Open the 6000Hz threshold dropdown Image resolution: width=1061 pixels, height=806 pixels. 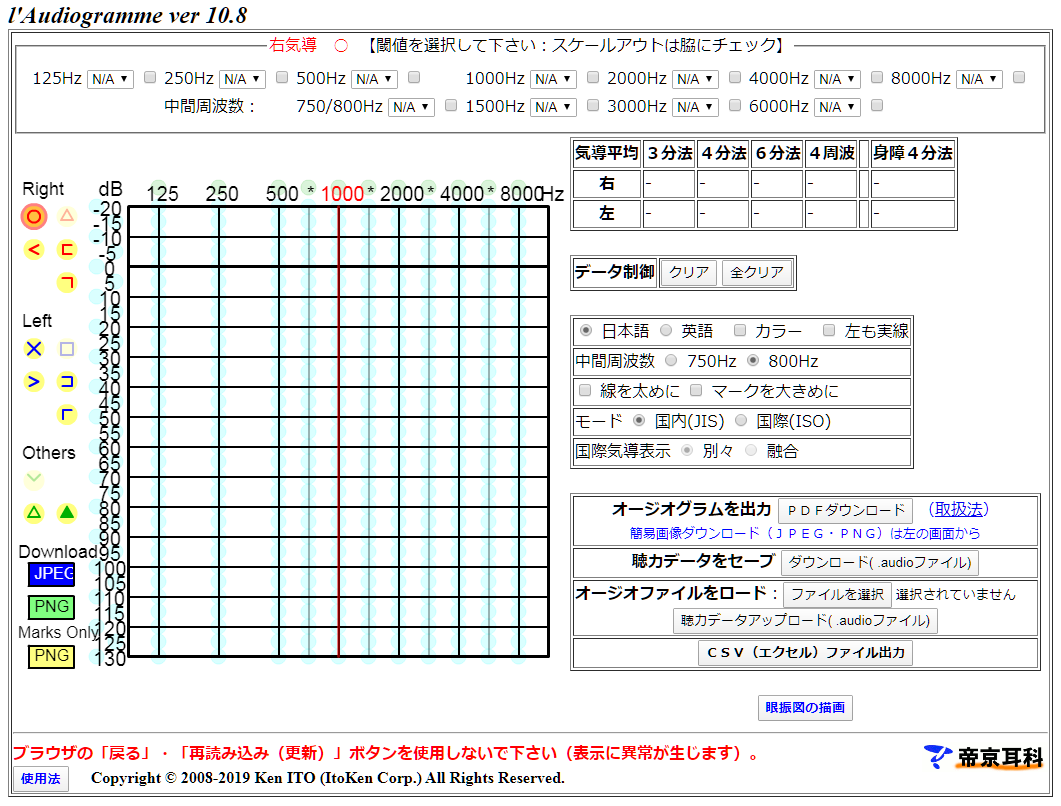[837, 107]
